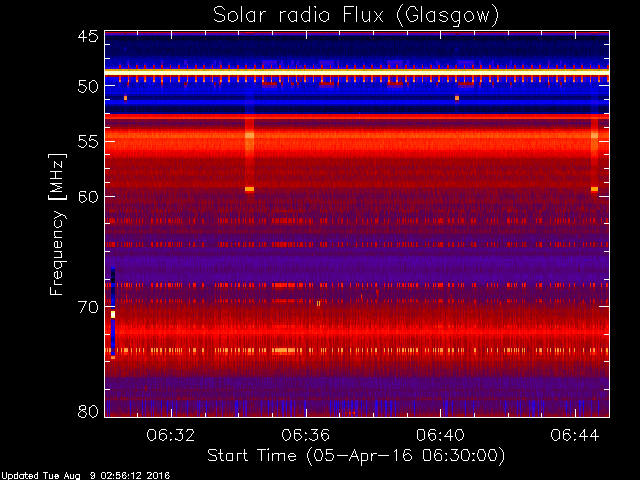
Task: Click the 'Start Time (05-Apr-16 06:30:00)' label
Action: click(356, 456)
